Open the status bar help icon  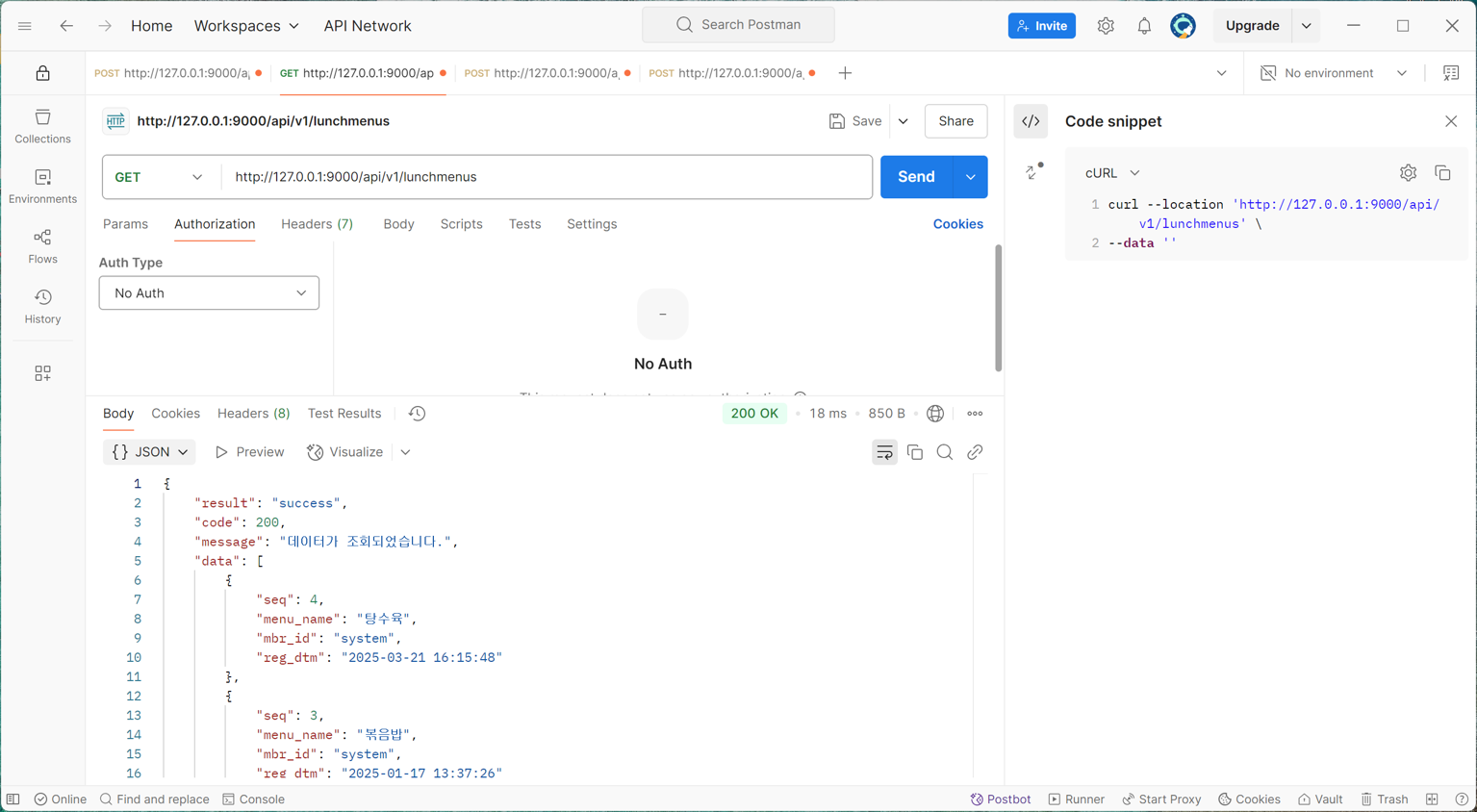pyautogui.click(x=1462, y=799)
